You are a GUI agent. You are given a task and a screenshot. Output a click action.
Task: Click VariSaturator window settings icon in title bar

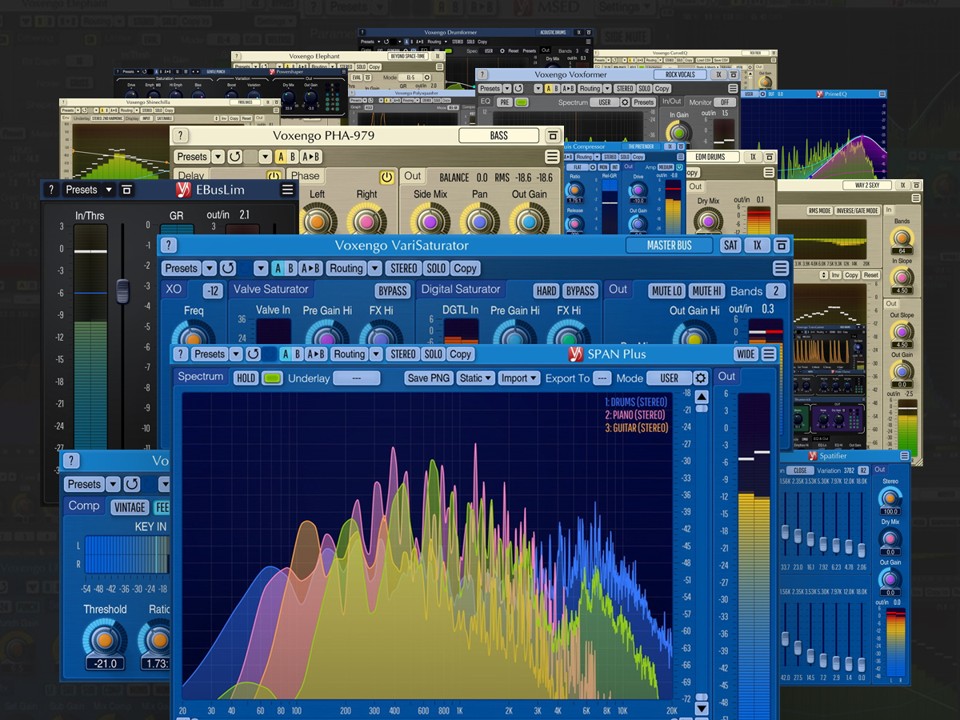point(781,246)
